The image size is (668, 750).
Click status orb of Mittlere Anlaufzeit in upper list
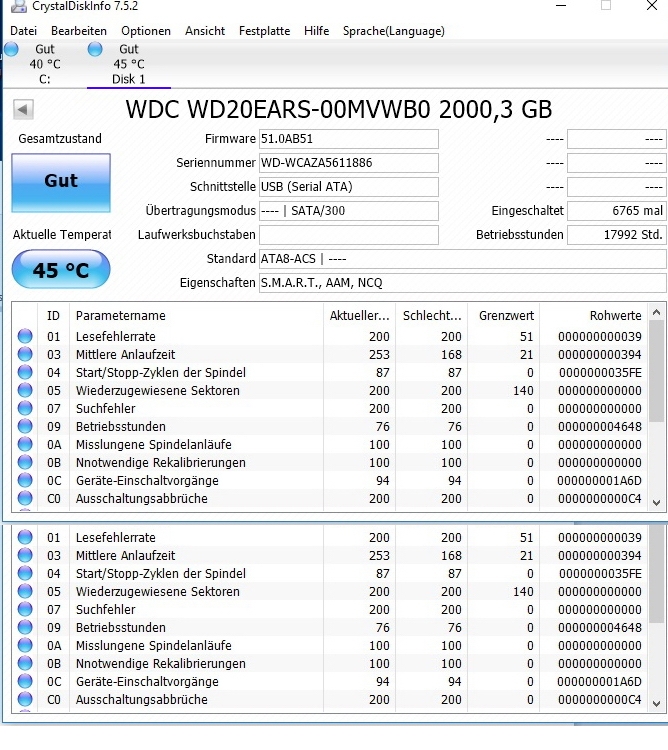25,354
